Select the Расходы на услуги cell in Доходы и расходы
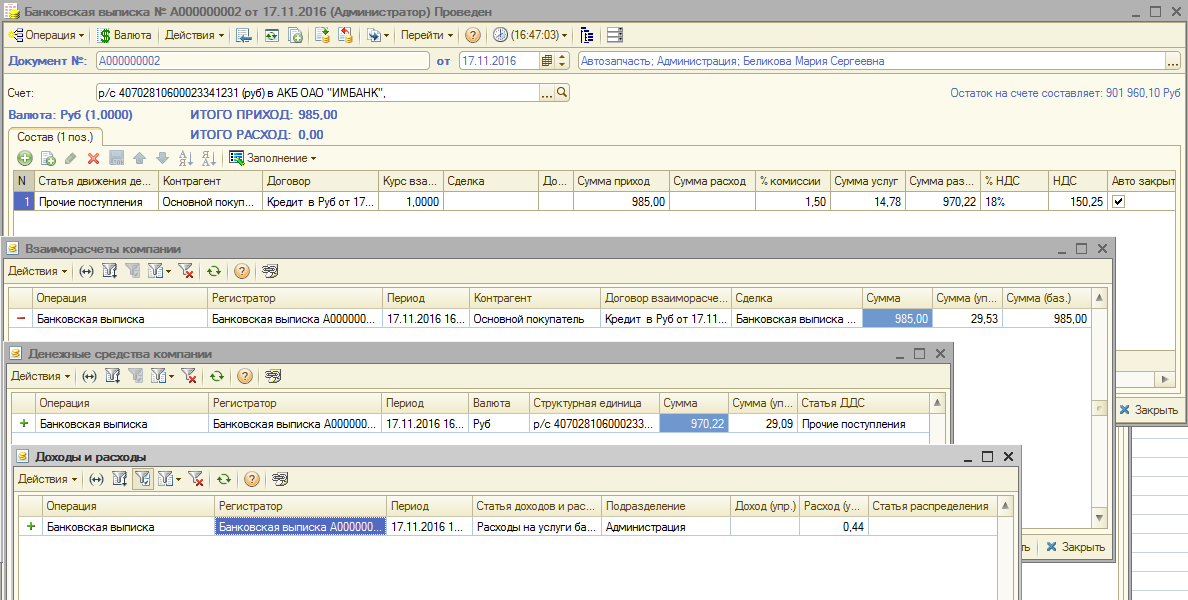 [536, 527]
